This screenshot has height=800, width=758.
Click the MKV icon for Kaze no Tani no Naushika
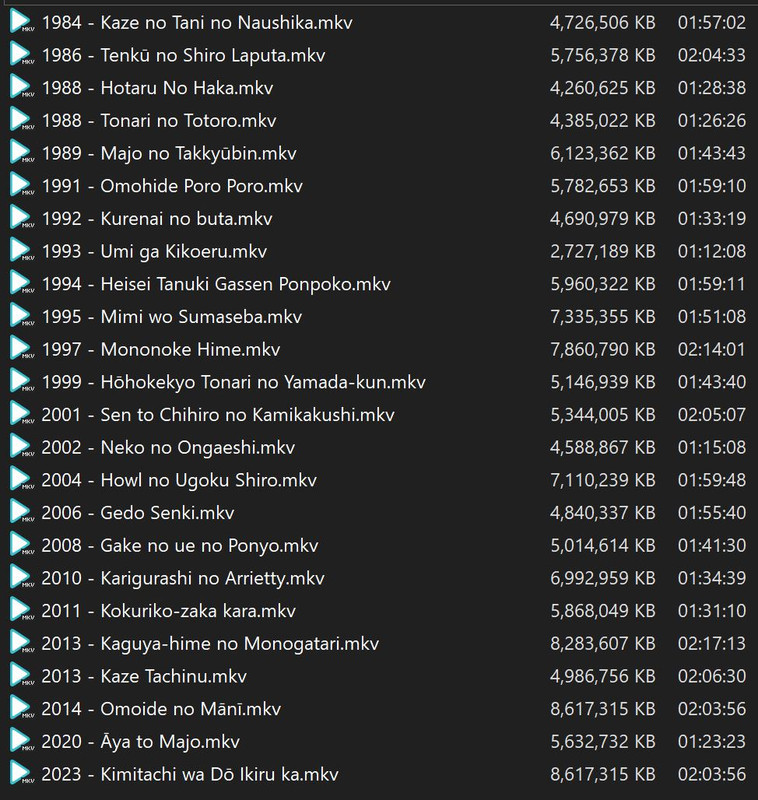[20, 23]
